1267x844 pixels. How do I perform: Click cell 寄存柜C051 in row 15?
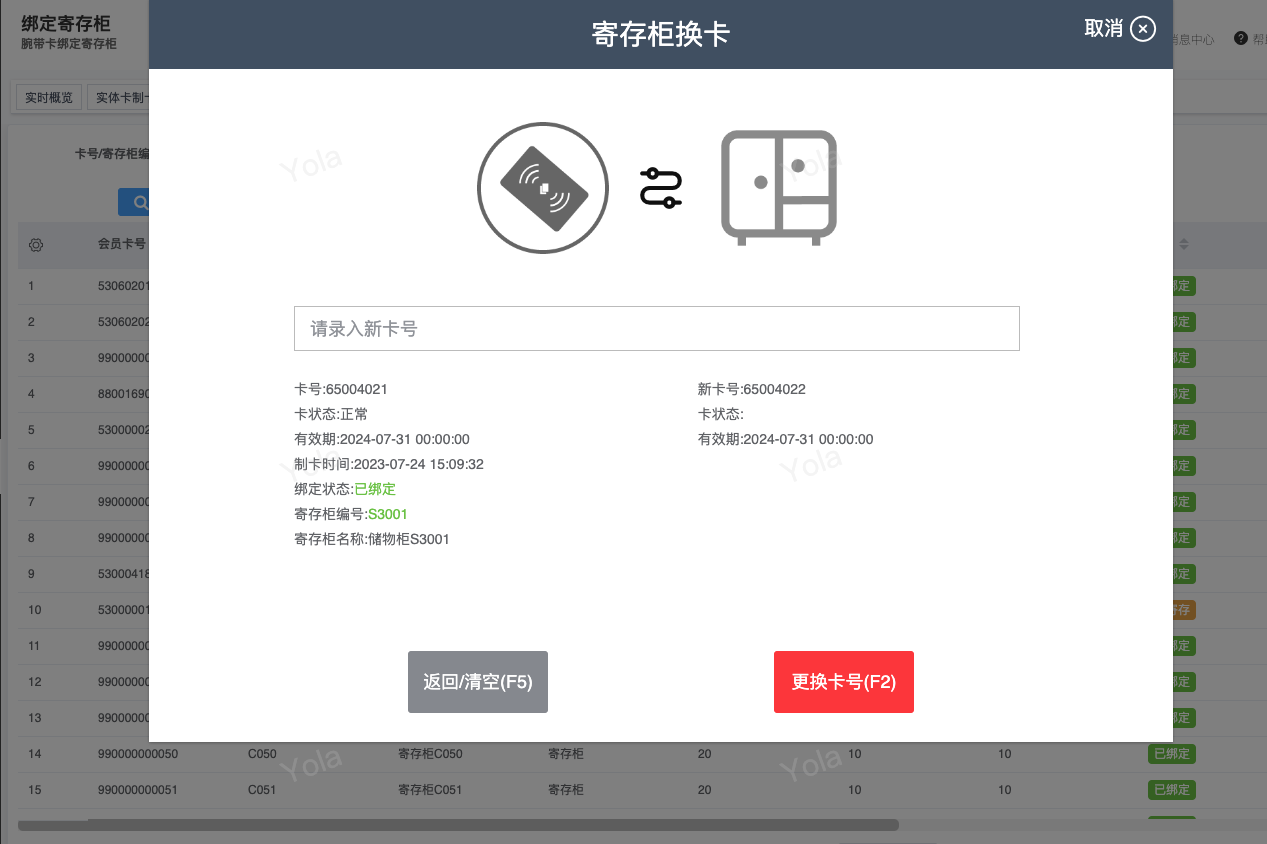(x=430, y=790)
